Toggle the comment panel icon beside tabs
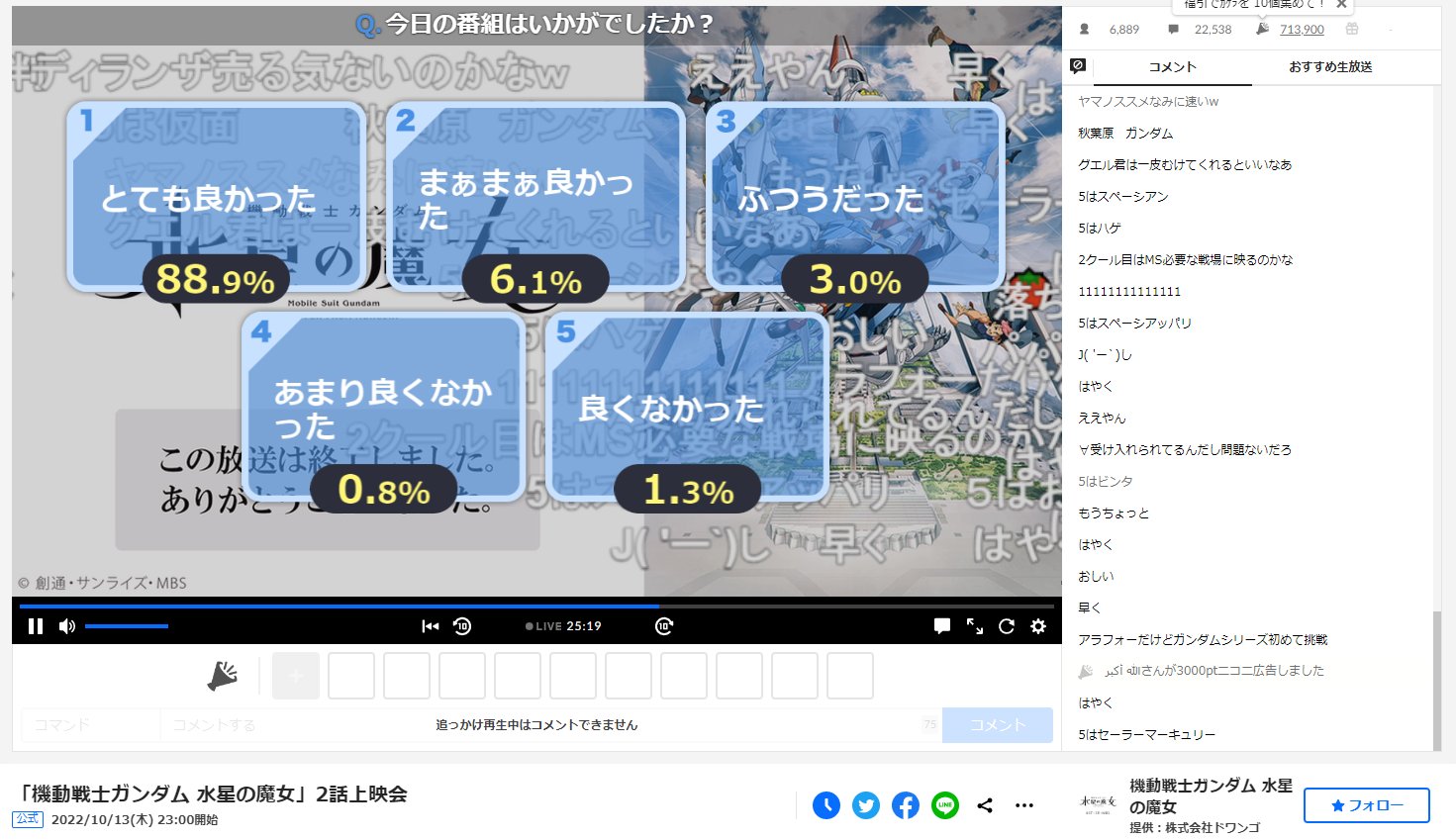The height and width of the screenshot is (840, 1456). (1079, 66)
